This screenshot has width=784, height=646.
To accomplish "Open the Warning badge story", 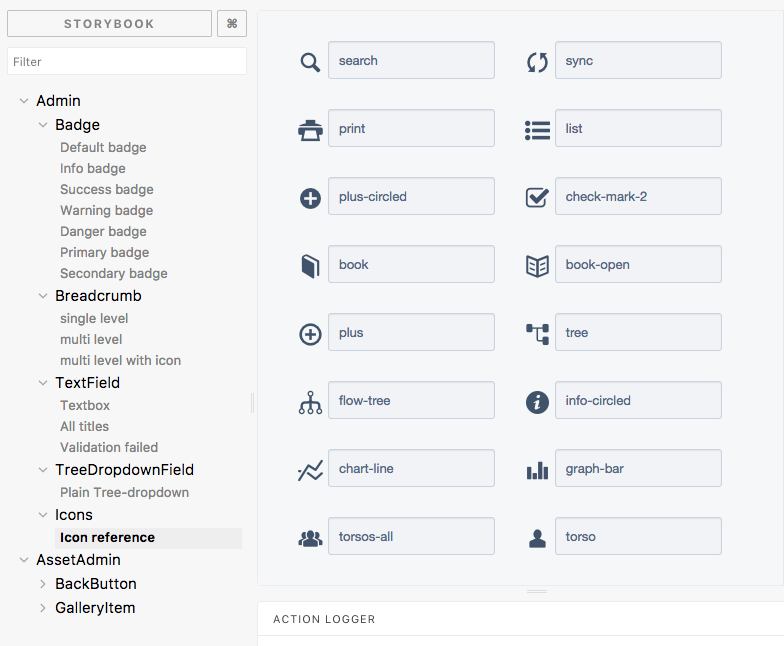I will pyautogui.click(x=106, y=211).
